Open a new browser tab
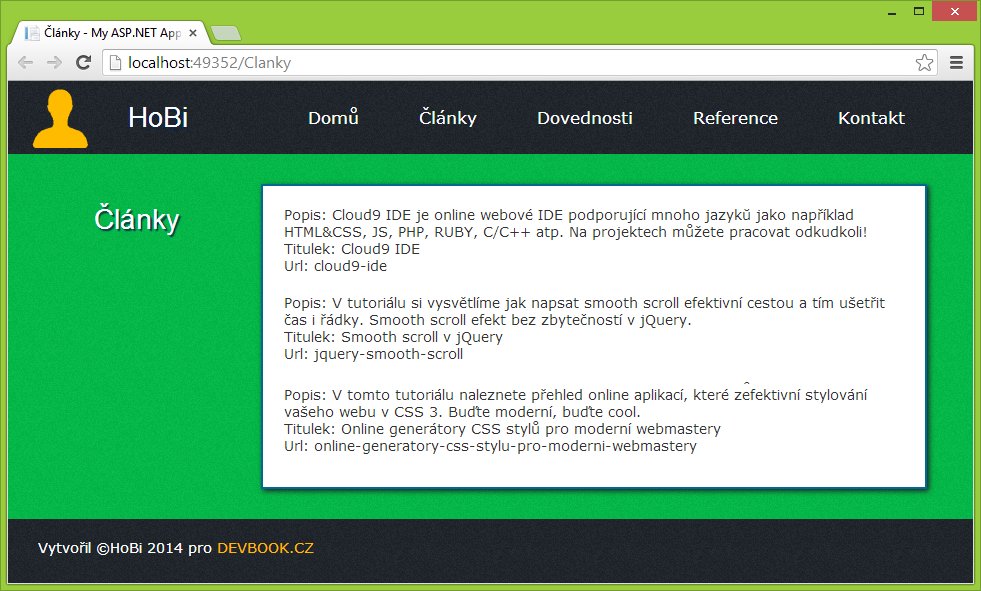The image size is (981, 591). [x=226, y=32]
